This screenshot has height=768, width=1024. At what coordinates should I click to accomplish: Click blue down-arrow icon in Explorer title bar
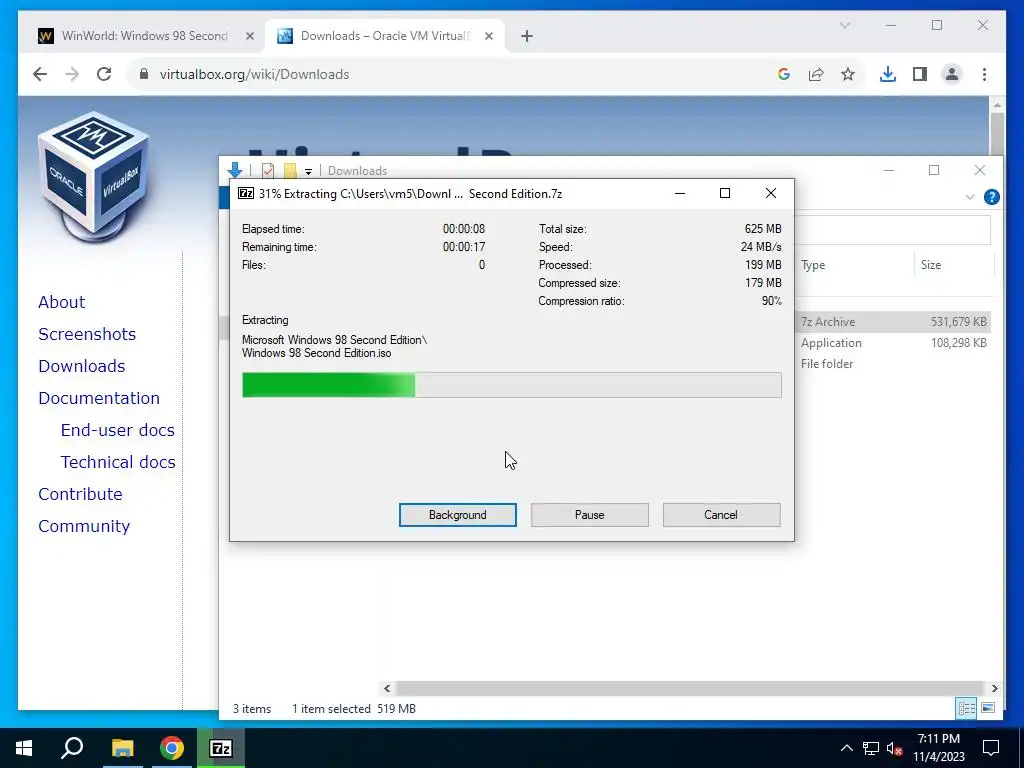click(235, 170)
